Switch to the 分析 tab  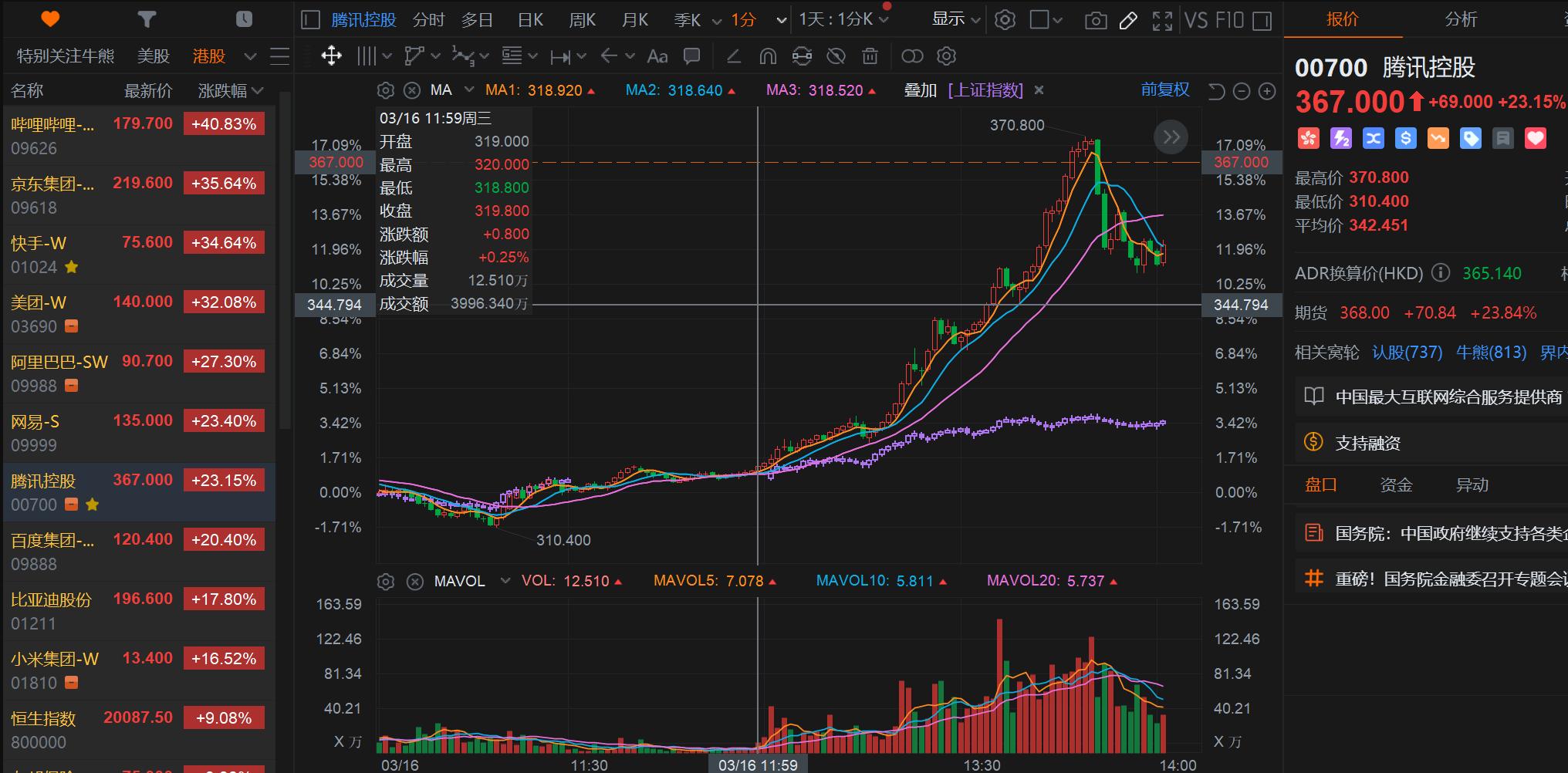click(1462, 19)
